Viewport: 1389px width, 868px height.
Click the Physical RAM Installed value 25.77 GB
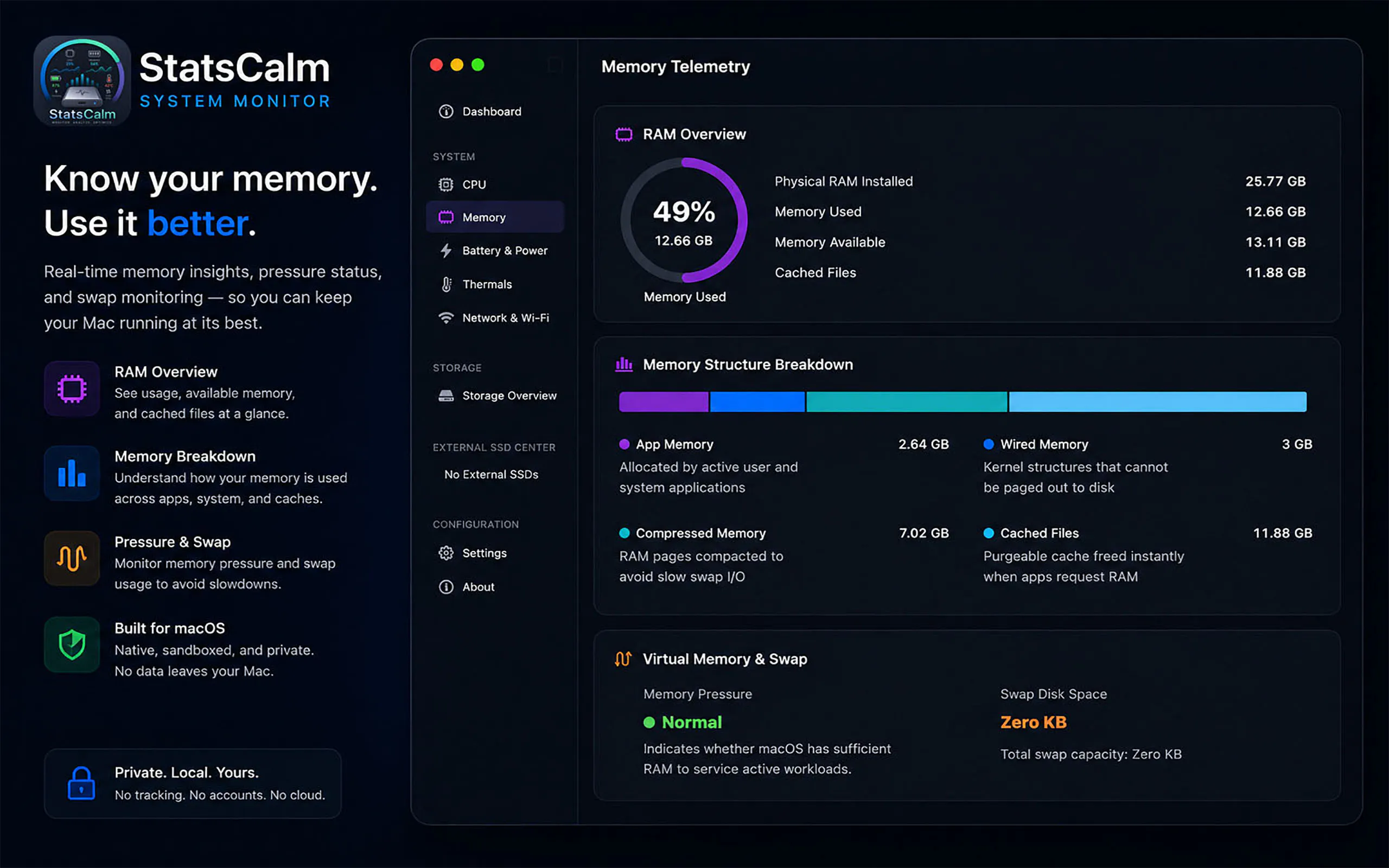point(1276,181)
